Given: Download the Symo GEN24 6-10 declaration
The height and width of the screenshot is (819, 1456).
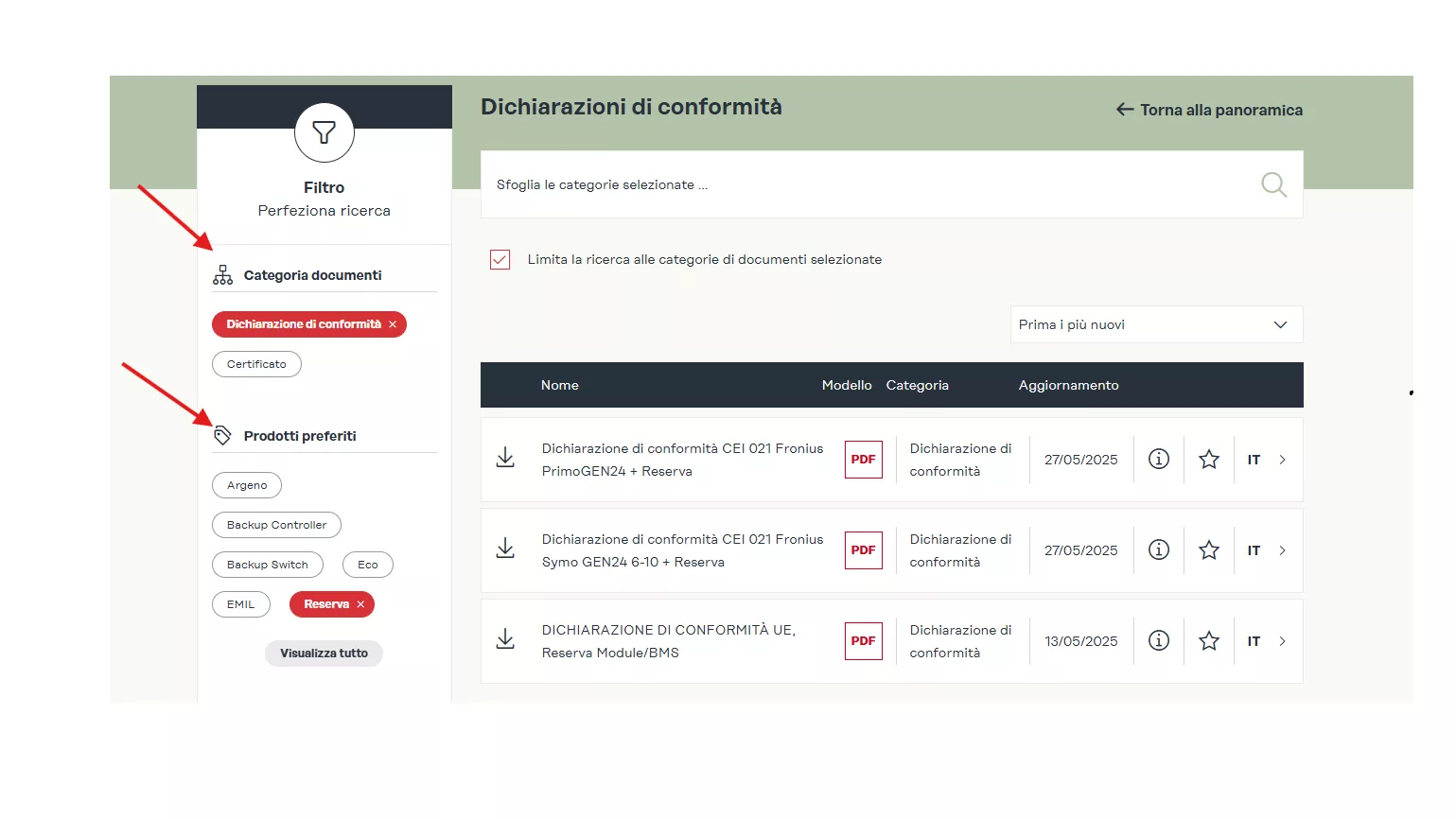Looking at the screenshot, I should (506, 549).
